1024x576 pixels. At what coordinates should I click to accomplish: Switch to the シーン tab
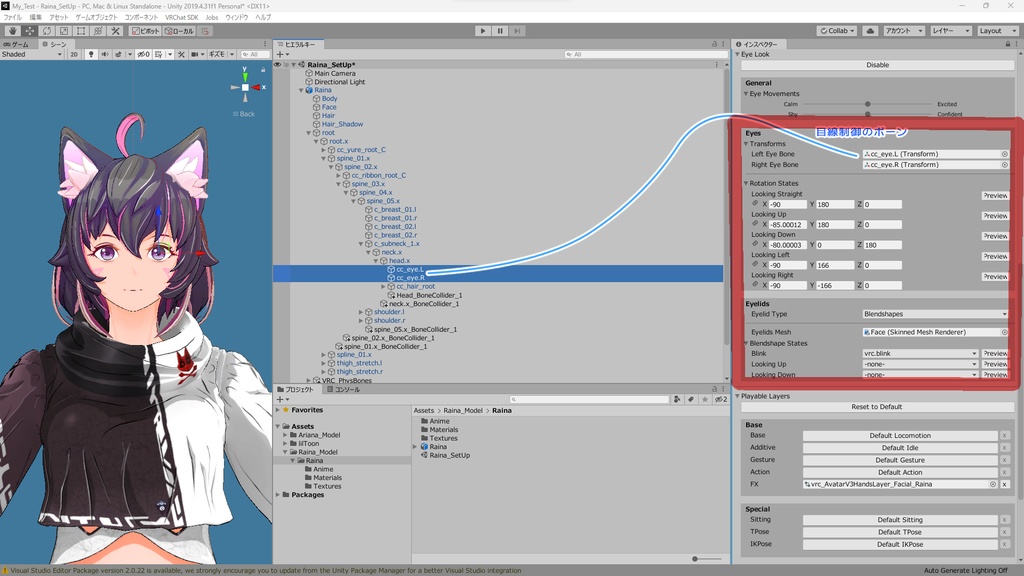point(55,44)
